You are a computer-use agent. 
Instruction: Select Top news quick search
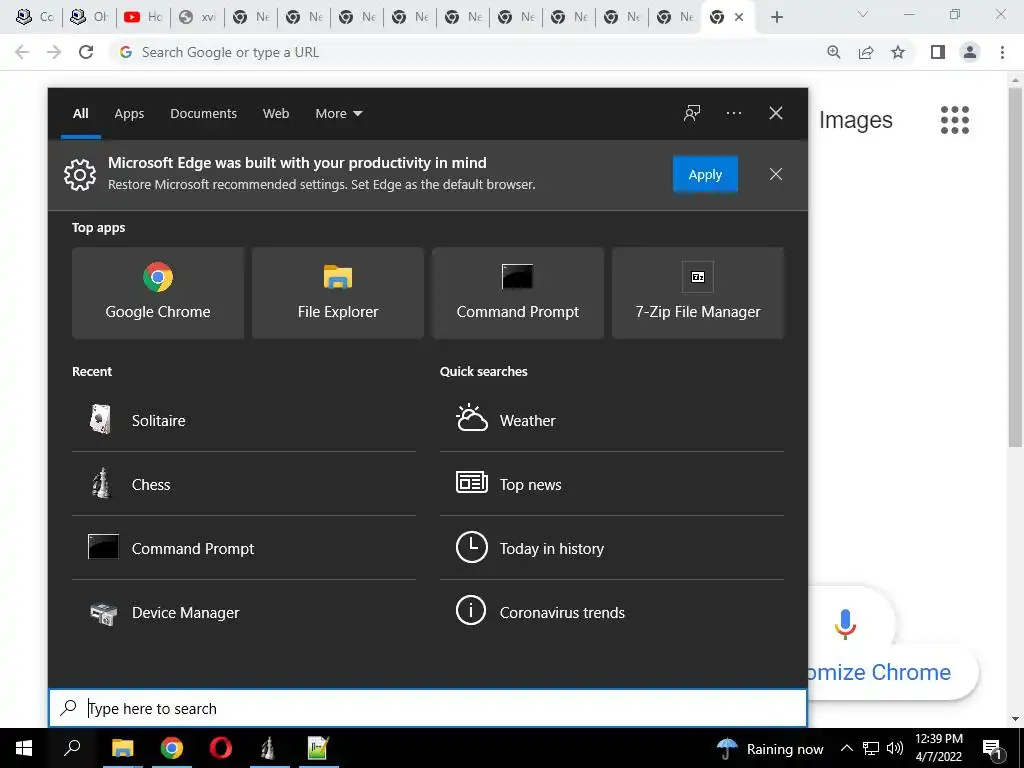(x=612, y=484)
